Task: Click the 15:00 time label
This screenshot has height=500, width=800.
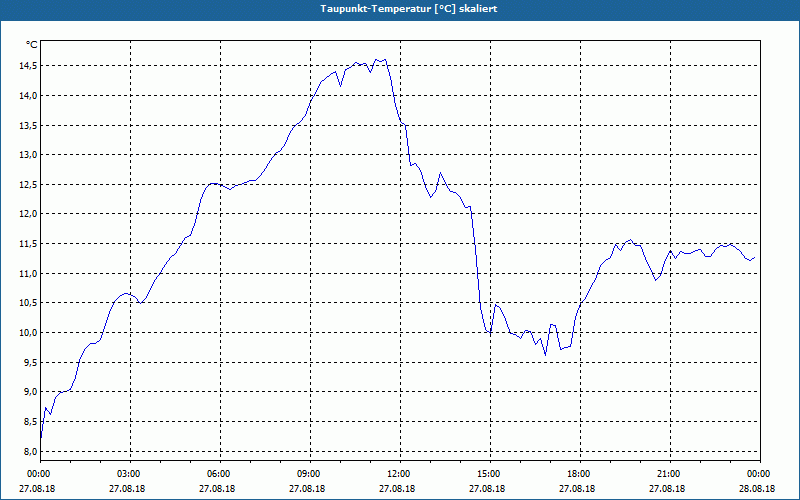Action: [490, 474]
